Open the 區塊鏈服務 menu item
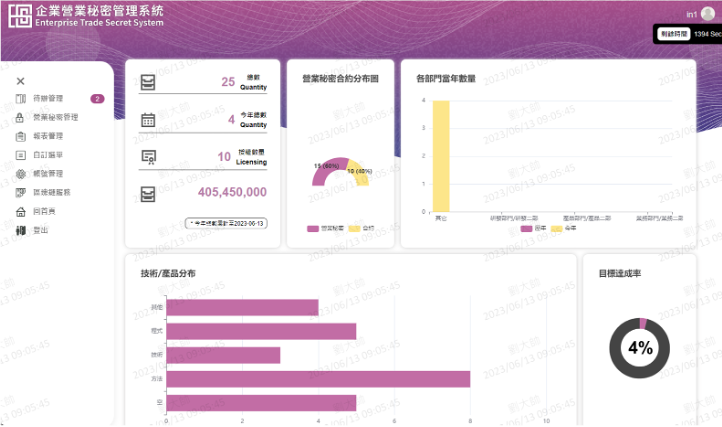The width and height of the screenshot is (722, 427). [x=52, y=192]
